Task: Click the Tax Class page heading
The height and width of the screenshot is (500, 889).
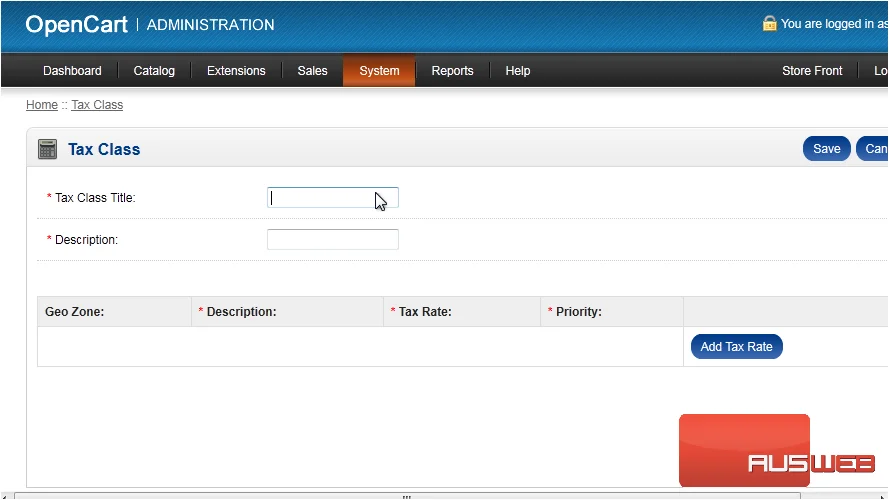Action: pyautogui.click(x=104, y=149)
